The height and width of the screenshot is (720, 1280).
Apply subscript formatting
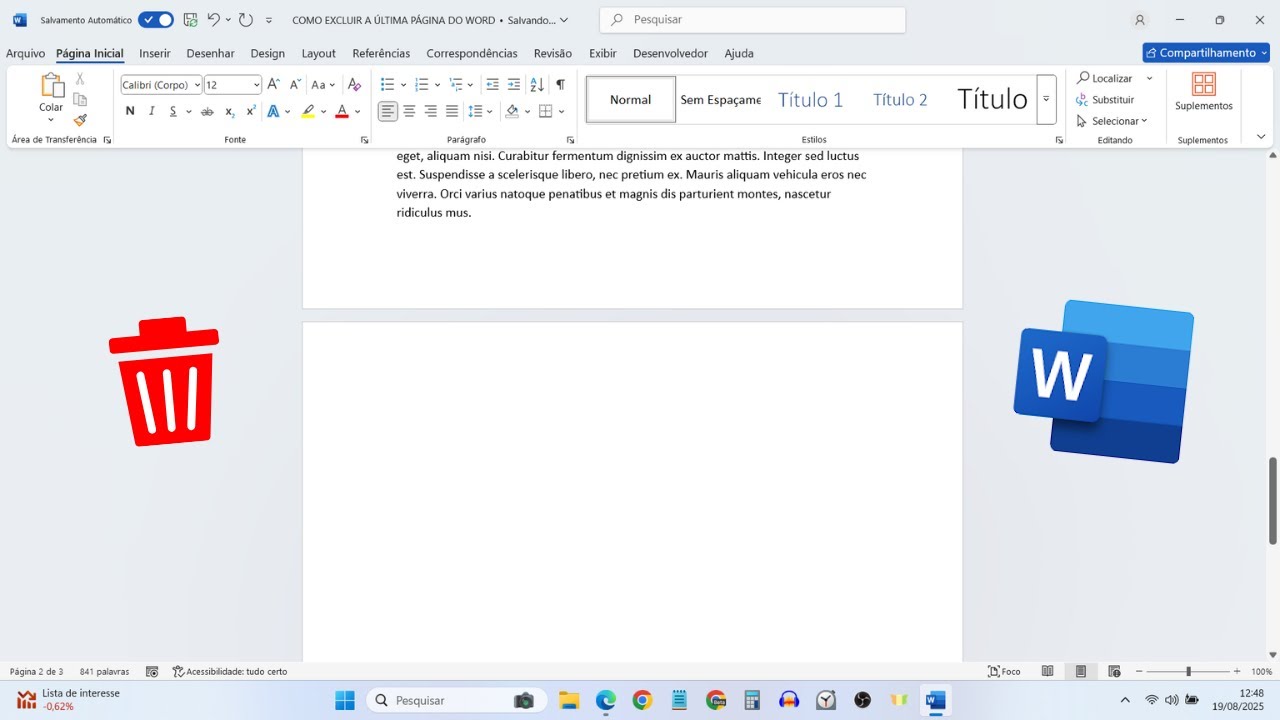[x=230, y=111]
